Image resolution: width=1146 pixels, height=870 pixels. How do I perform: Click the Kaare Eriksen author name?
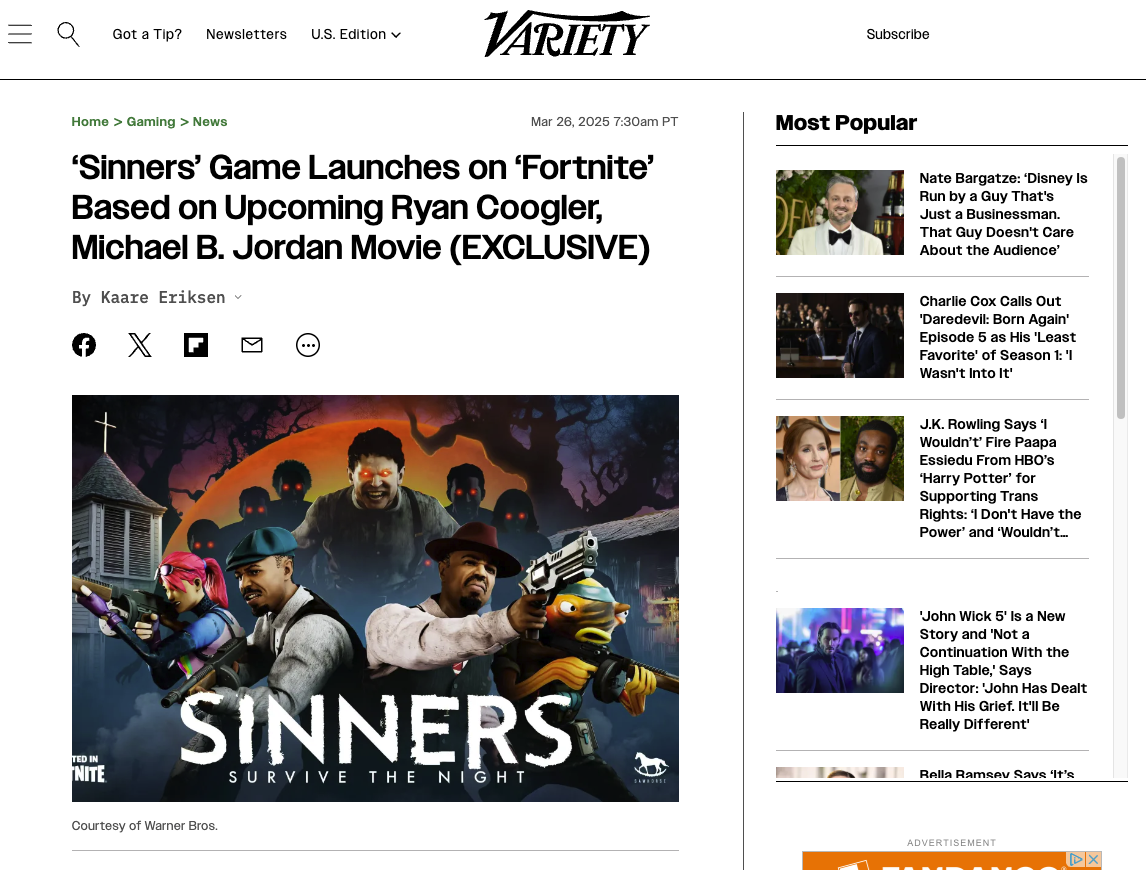(163, 298)
